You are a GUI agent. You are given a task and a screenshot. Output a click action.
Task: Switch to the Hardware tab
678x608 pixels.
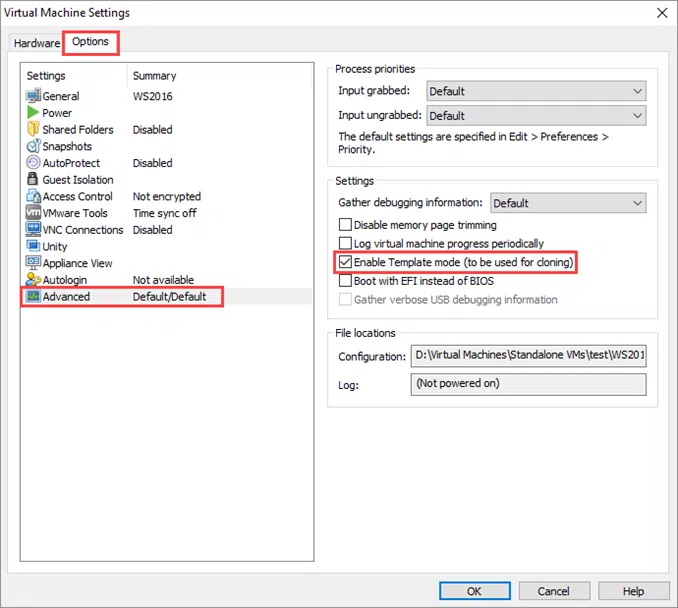pos(37,43)
